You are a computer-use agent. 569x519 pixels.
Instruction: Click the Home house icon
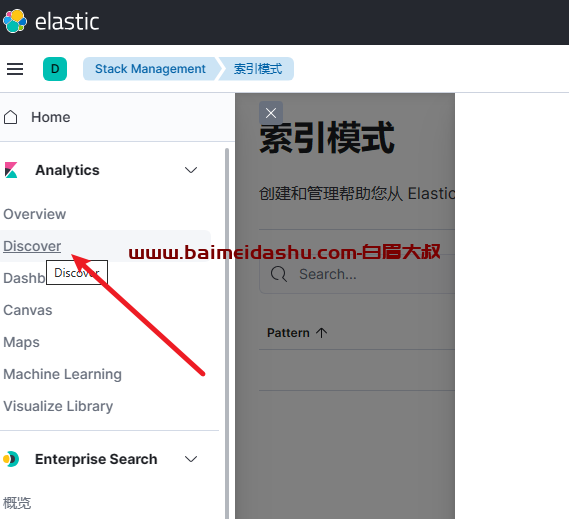tap(11, 117)
